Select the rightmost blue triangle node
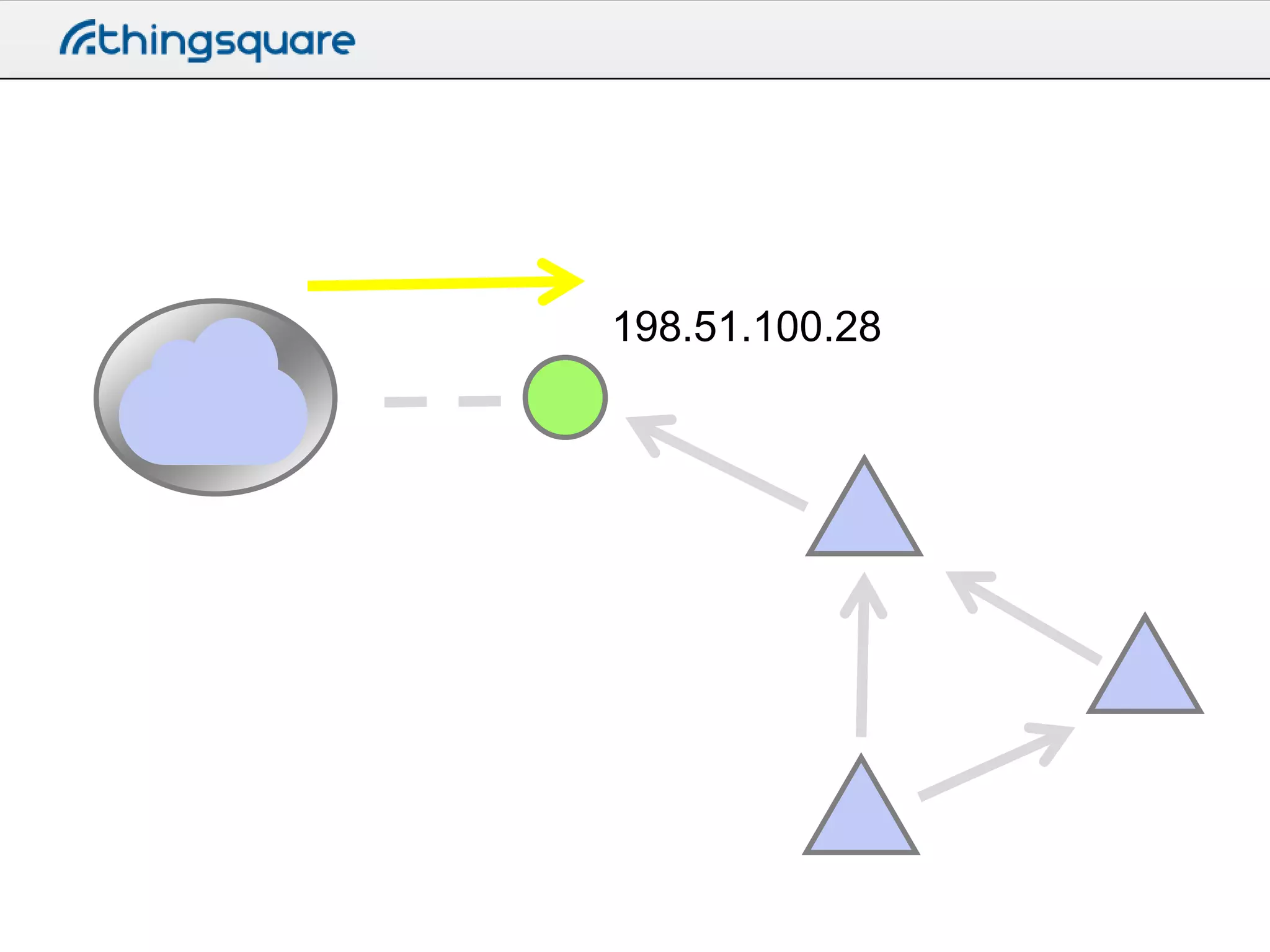Image resolution: width=1270 pixels, height=952 pixels. tap(1145, 679)
